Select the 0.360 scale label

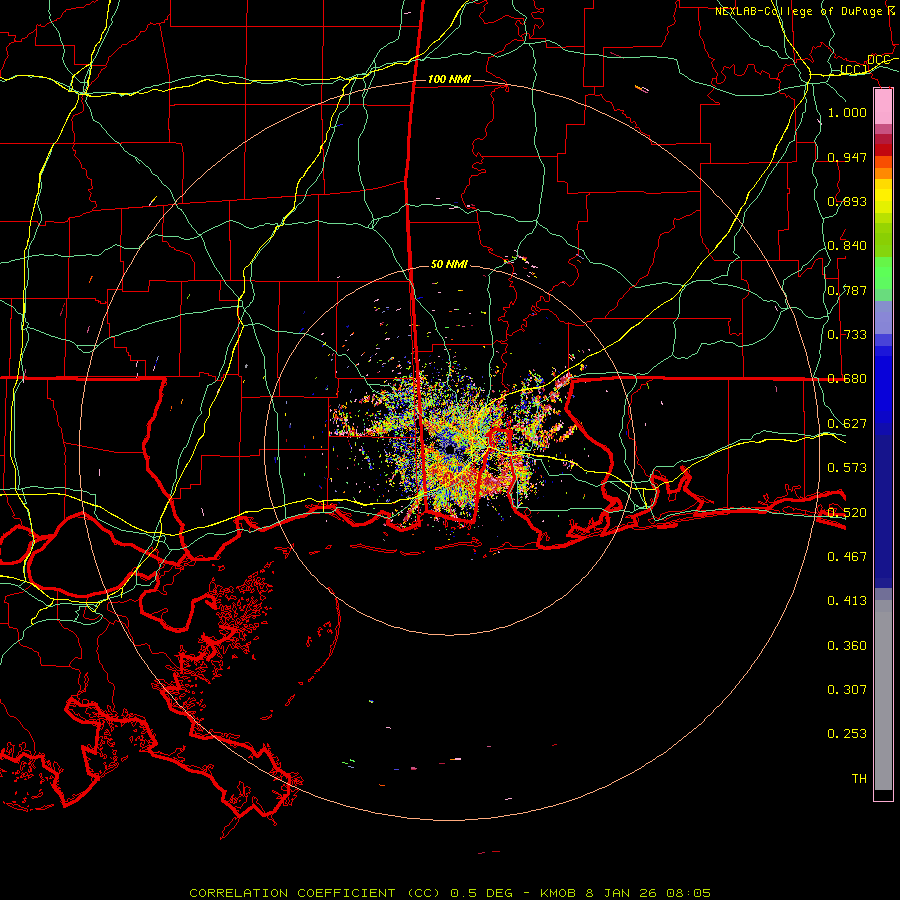(847, 646)
